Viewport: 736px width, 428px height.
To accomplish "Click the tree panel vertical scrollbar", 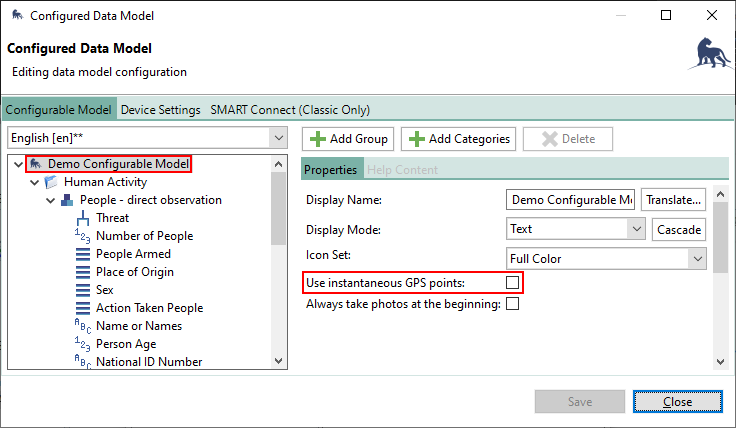I will tap(279, 260).
